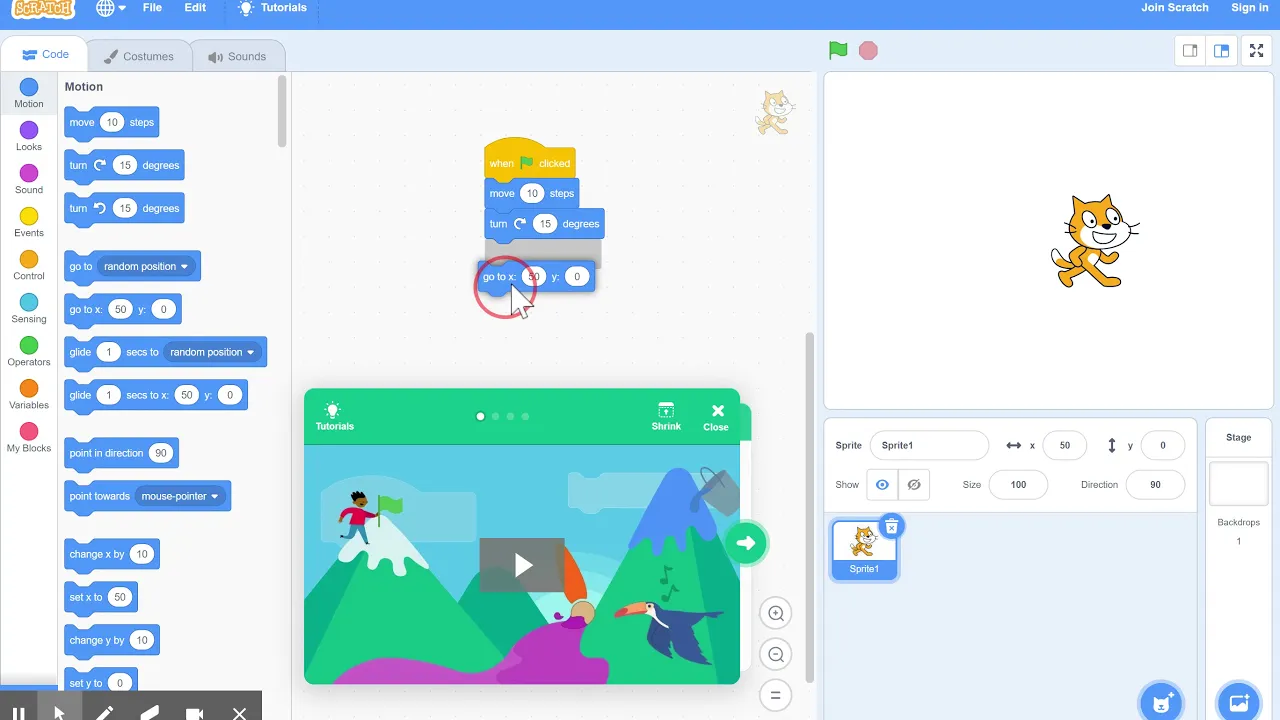Enter full screen stage mode
This screenshot has width=1280, height=720.
pos(1256,51)
